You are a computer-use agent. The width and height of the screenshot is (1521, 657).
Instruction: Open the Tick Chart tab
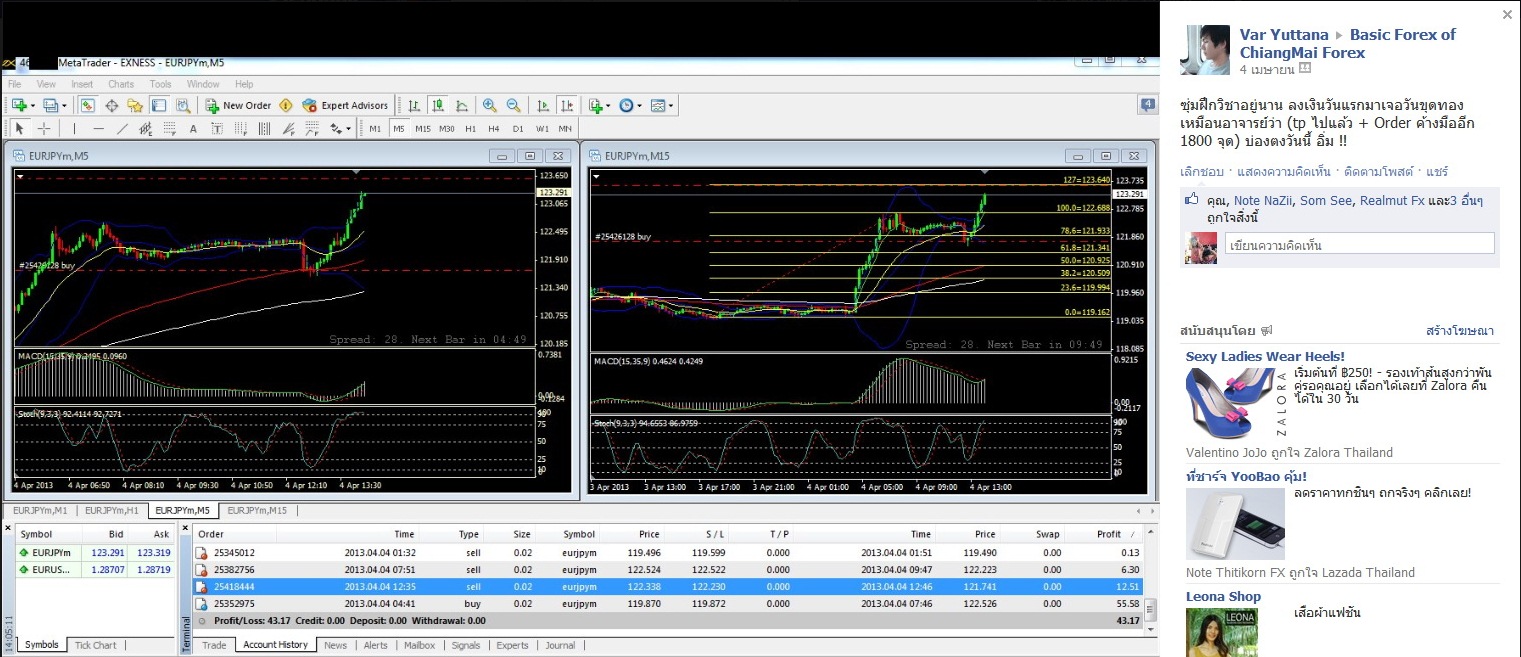click(x=96, y=645)
